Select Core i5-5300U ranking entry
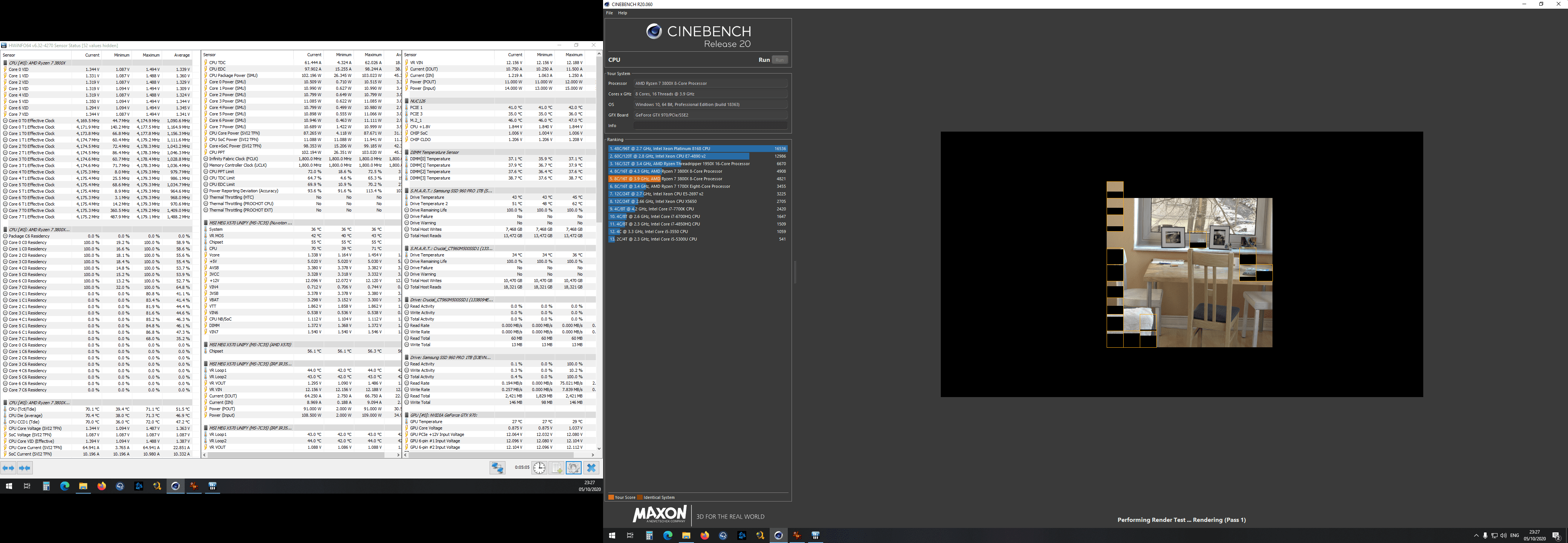Image resolution: width=1568 pixels, height=543 pixels. (x=698, y=239)
